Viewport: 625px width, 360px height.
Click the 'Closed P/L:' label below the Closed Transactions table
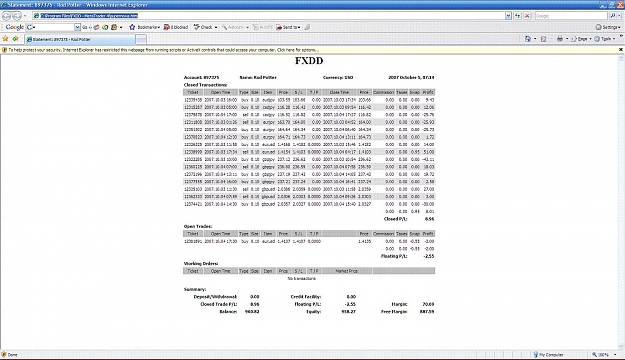tap(395, 219)
